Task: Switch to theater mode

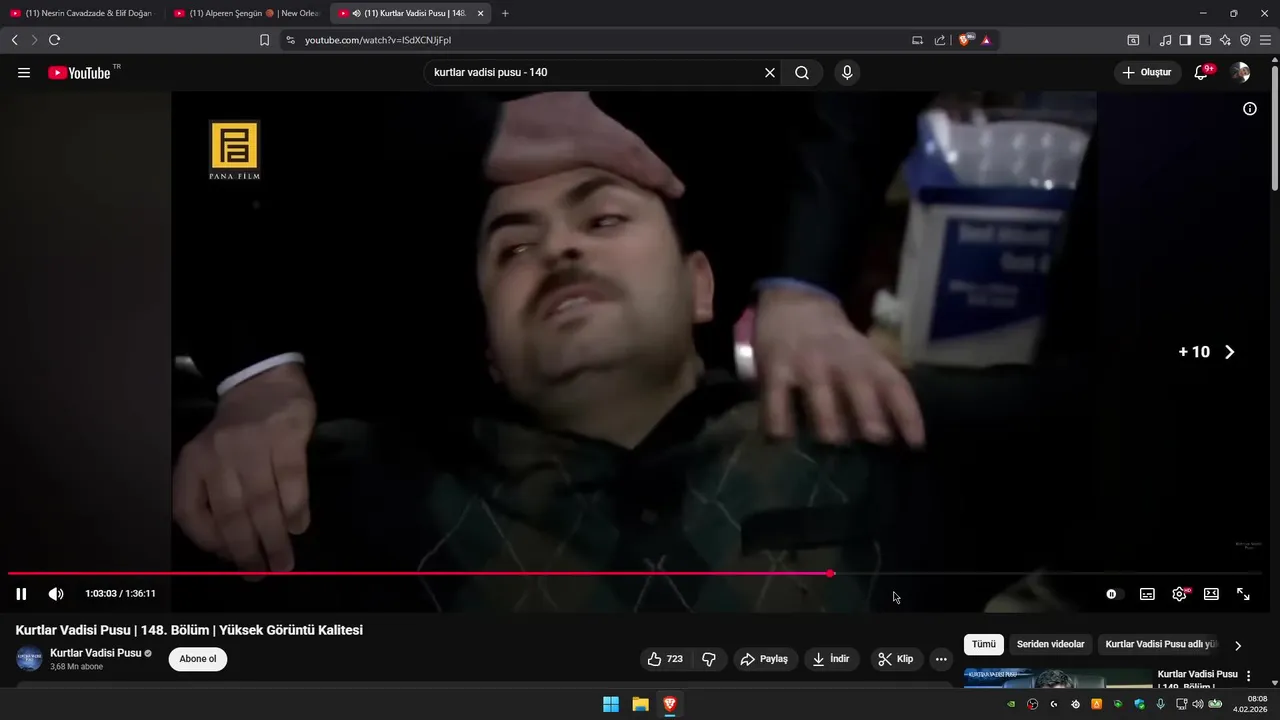Action: 1211,594
